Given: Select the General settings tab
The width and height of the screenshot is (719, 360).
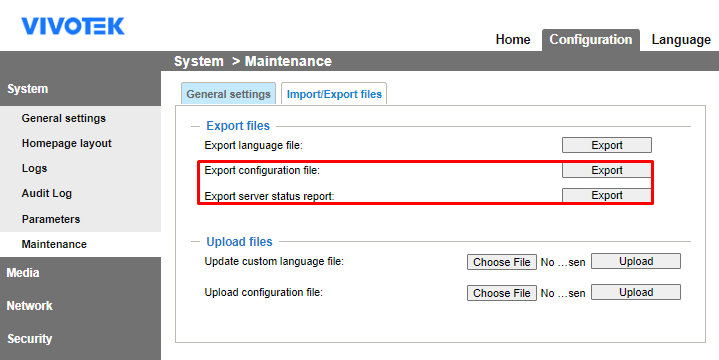Looking at the screenshot, I should tap(228, 94).
